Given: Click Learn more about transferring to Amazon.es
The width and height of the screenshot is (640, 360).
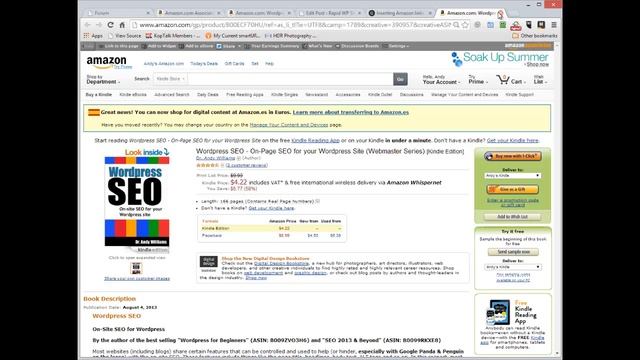Looking at the screenshot, I should 351,112.
